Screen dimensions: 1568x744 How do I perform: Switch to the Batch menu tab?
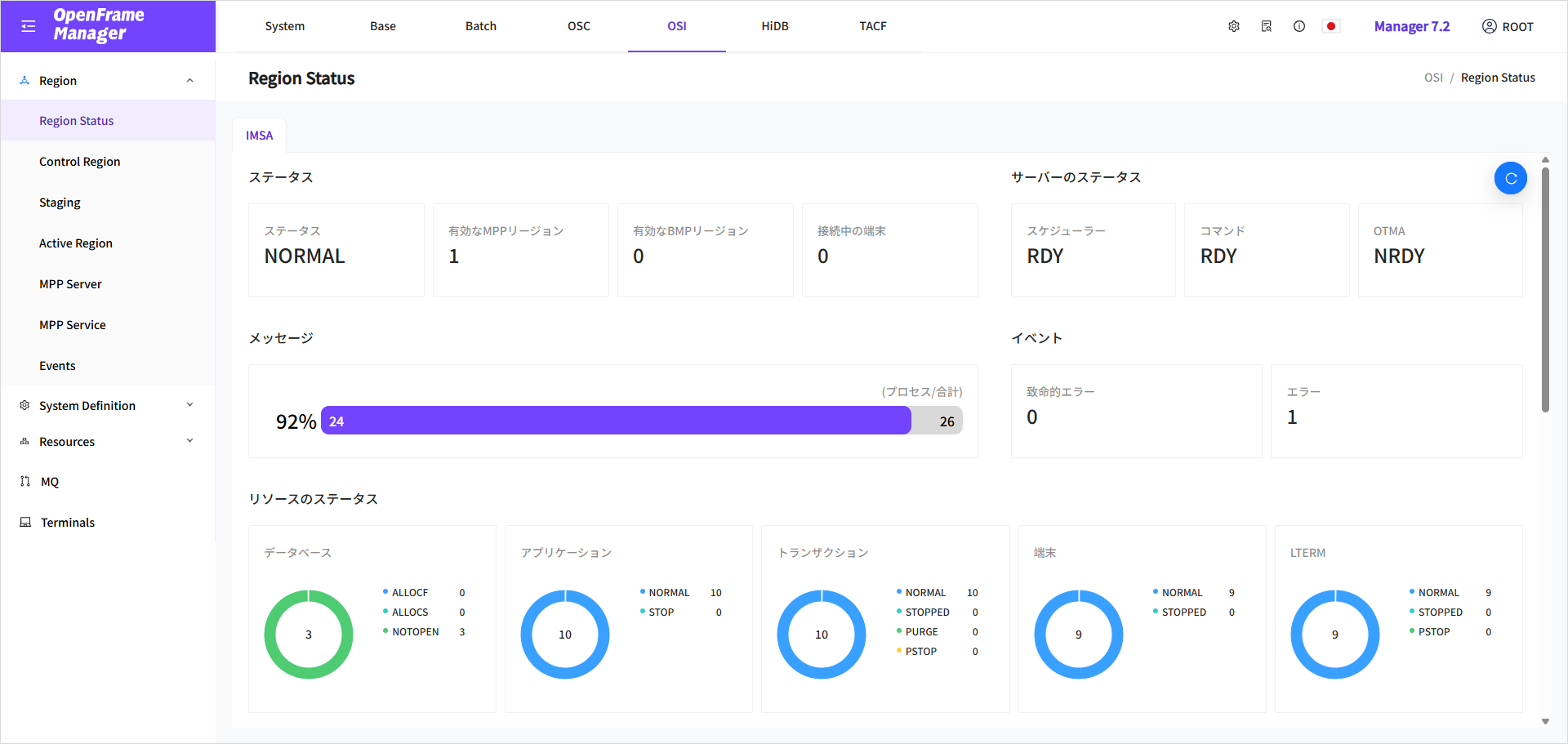tap(480, 25)
